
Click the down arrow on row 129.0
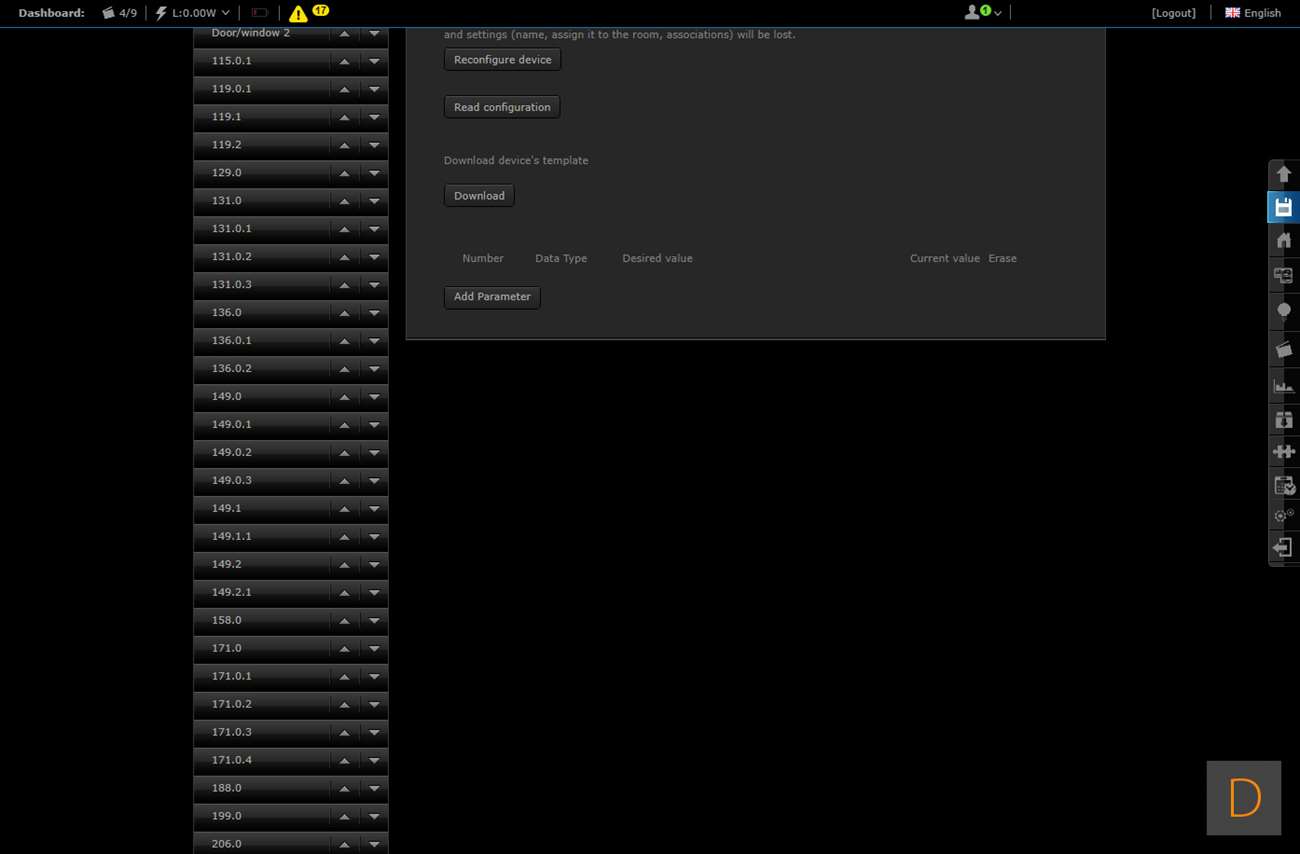pos(374,173)
